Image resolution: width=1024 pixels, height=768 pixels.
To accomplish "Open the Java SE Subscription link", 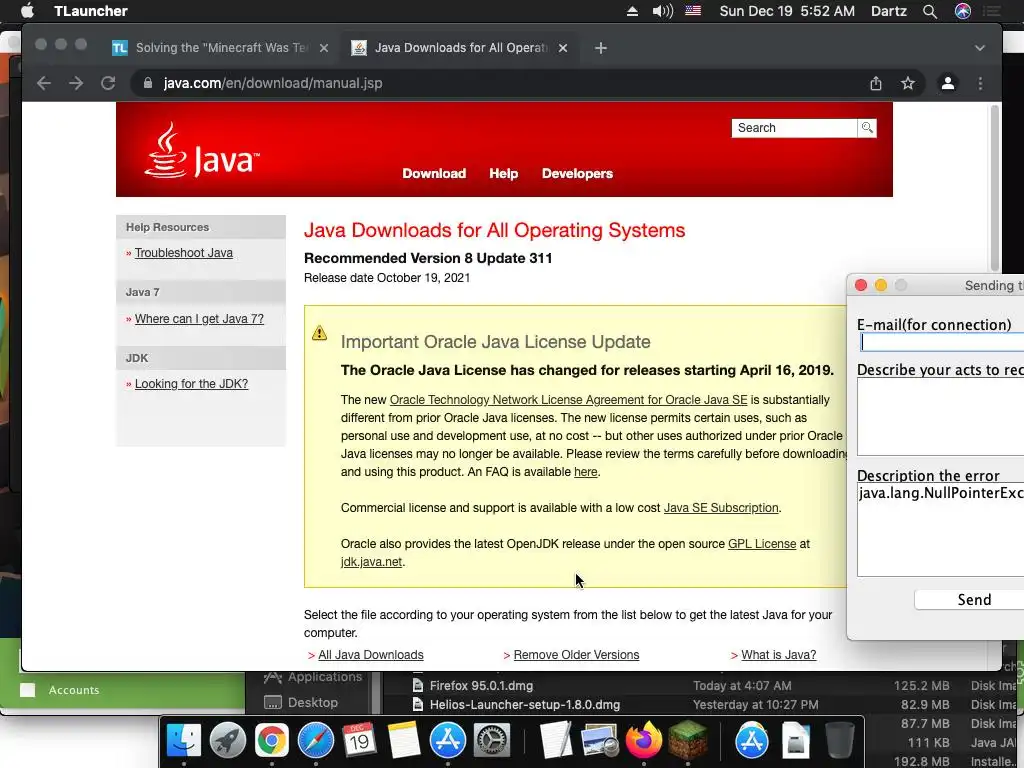I will point(721,507).
